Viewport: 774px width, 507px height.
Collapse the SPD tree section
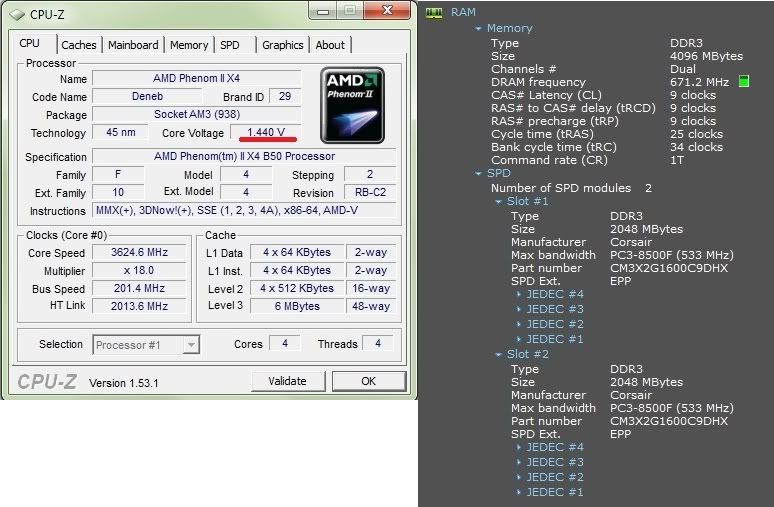point(478,174)
